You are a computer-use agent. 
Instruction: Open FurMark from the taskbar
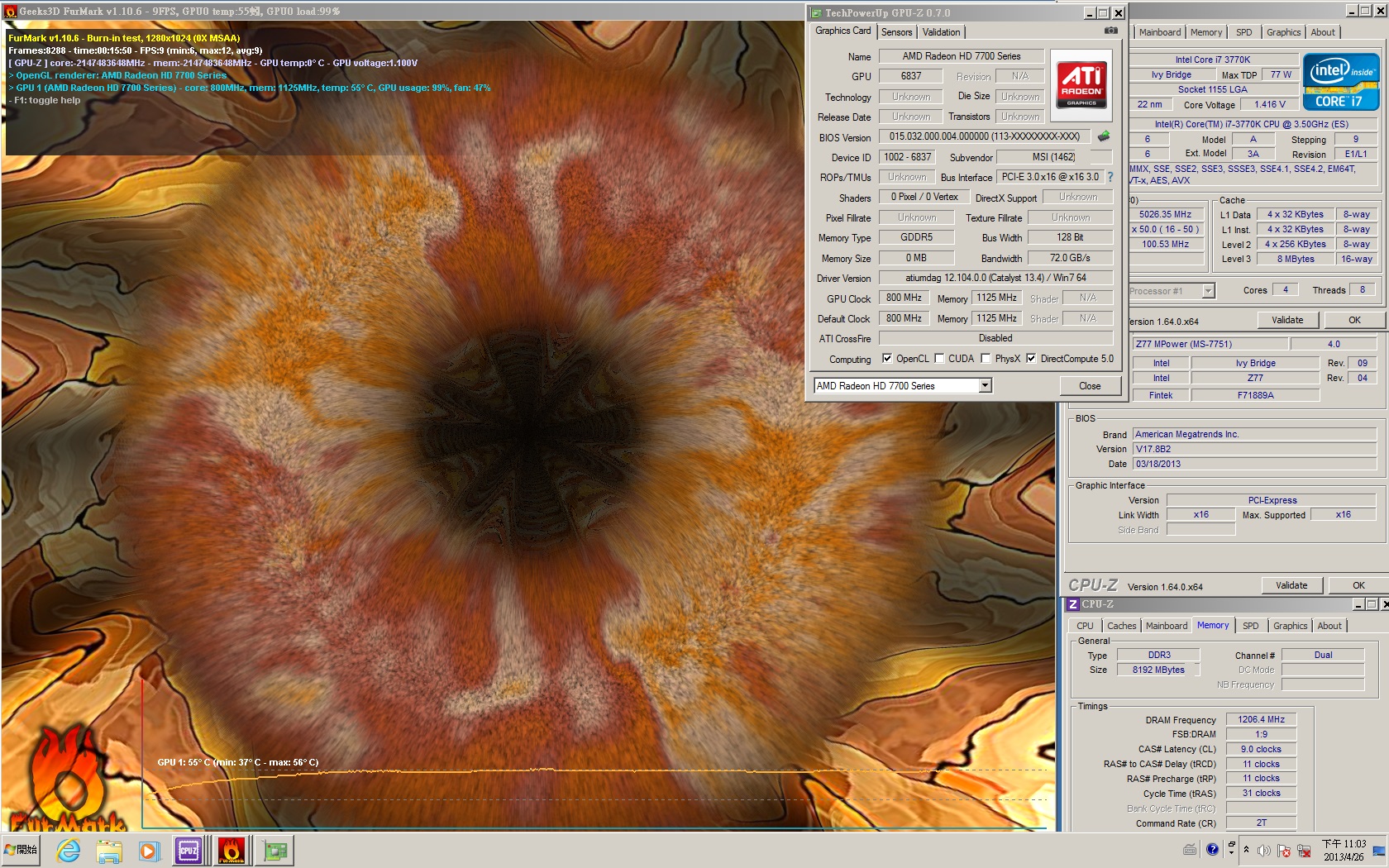231,849
